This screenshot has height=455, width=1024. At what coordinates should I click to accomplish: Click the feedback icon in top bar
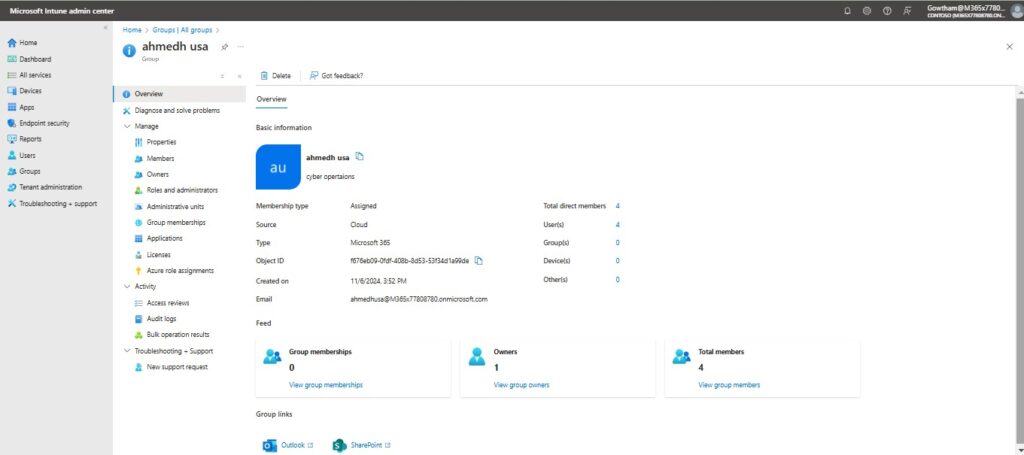[x=907, y=11]
